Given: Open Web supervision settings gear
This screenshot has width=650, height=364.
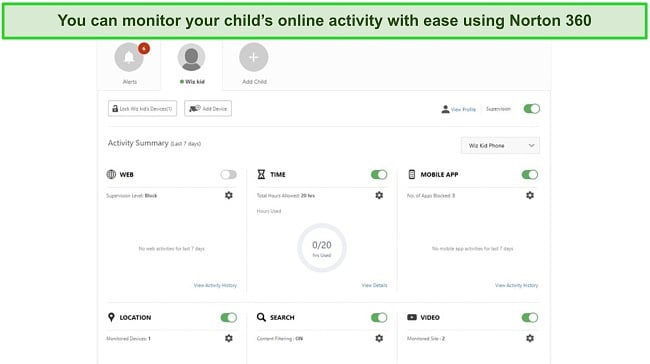Looking at the screenshot, I should (228, 195).
